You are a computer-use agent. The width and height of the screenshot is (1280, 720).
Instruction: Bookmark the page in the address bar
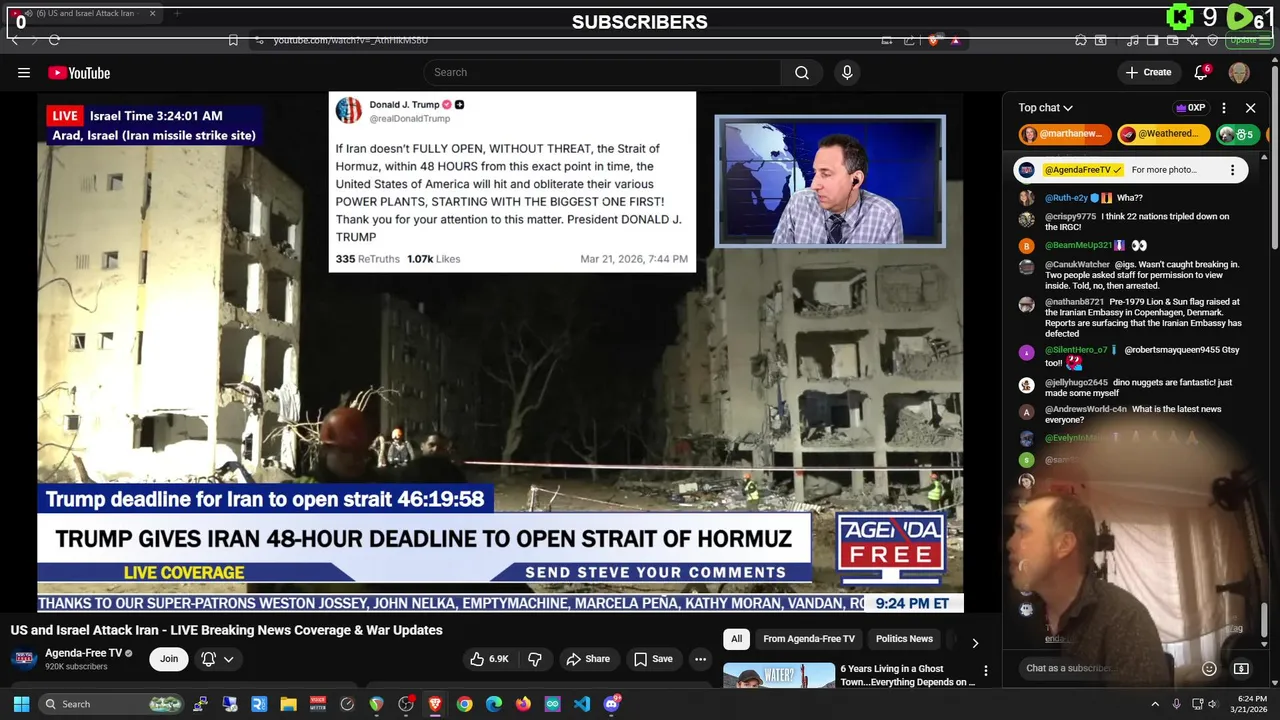coord(233,40)
